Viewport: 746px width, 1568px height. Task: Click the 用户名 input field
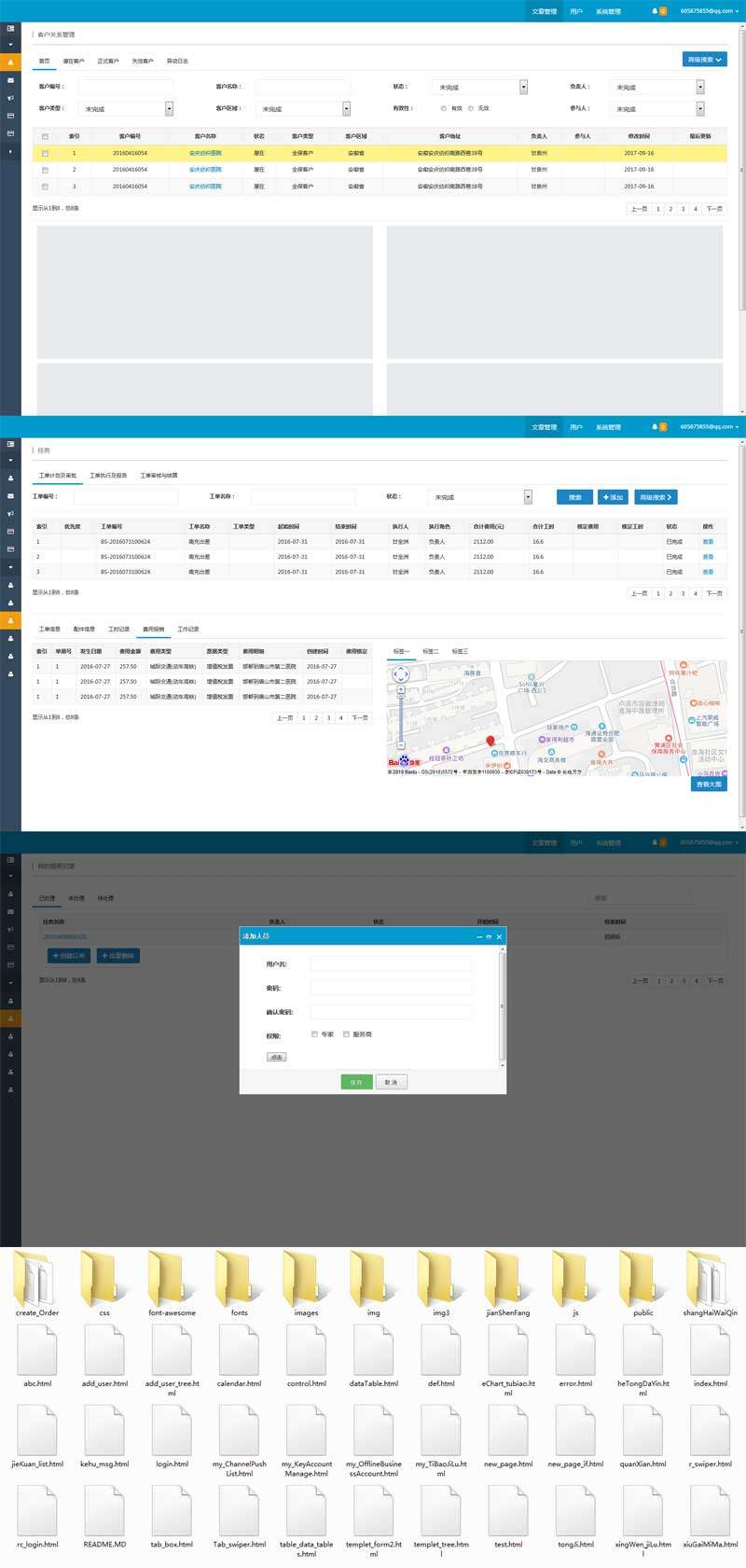pos(391,964)
